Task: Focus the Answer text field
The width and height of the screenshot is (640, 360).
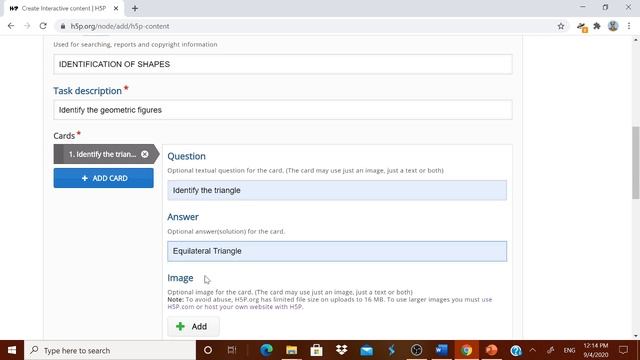Action: click(x=337, y=251)
